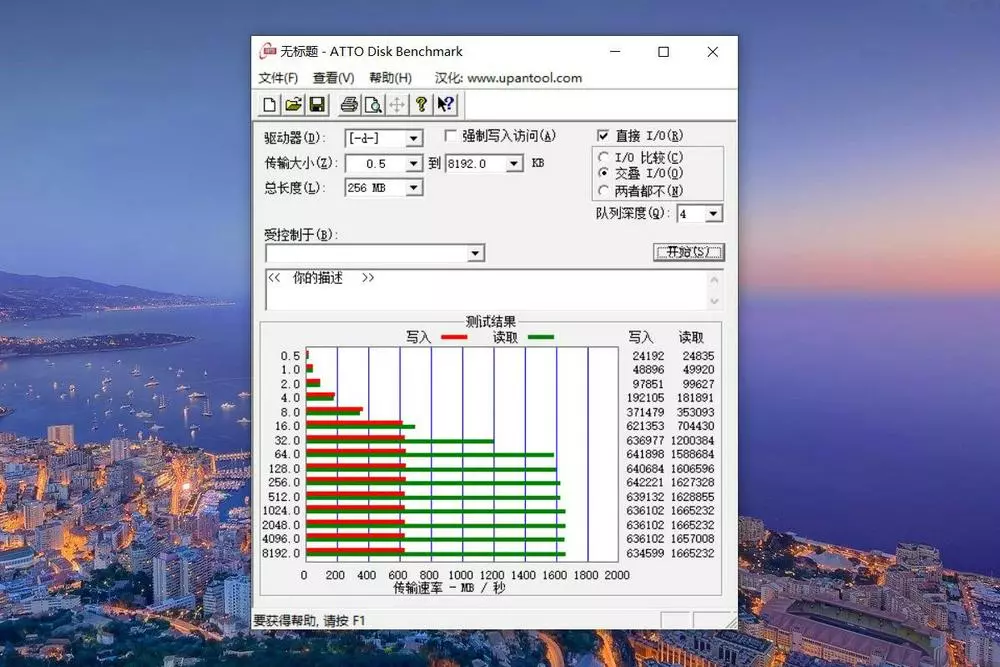
Task: Maximize the ATTO Disk Benchmark window
Action: 663,52
